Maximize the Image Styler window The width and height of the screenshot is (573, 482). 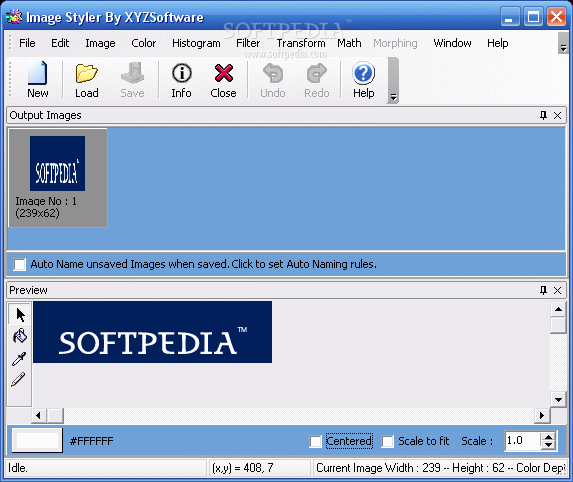(x=533, y=17)
